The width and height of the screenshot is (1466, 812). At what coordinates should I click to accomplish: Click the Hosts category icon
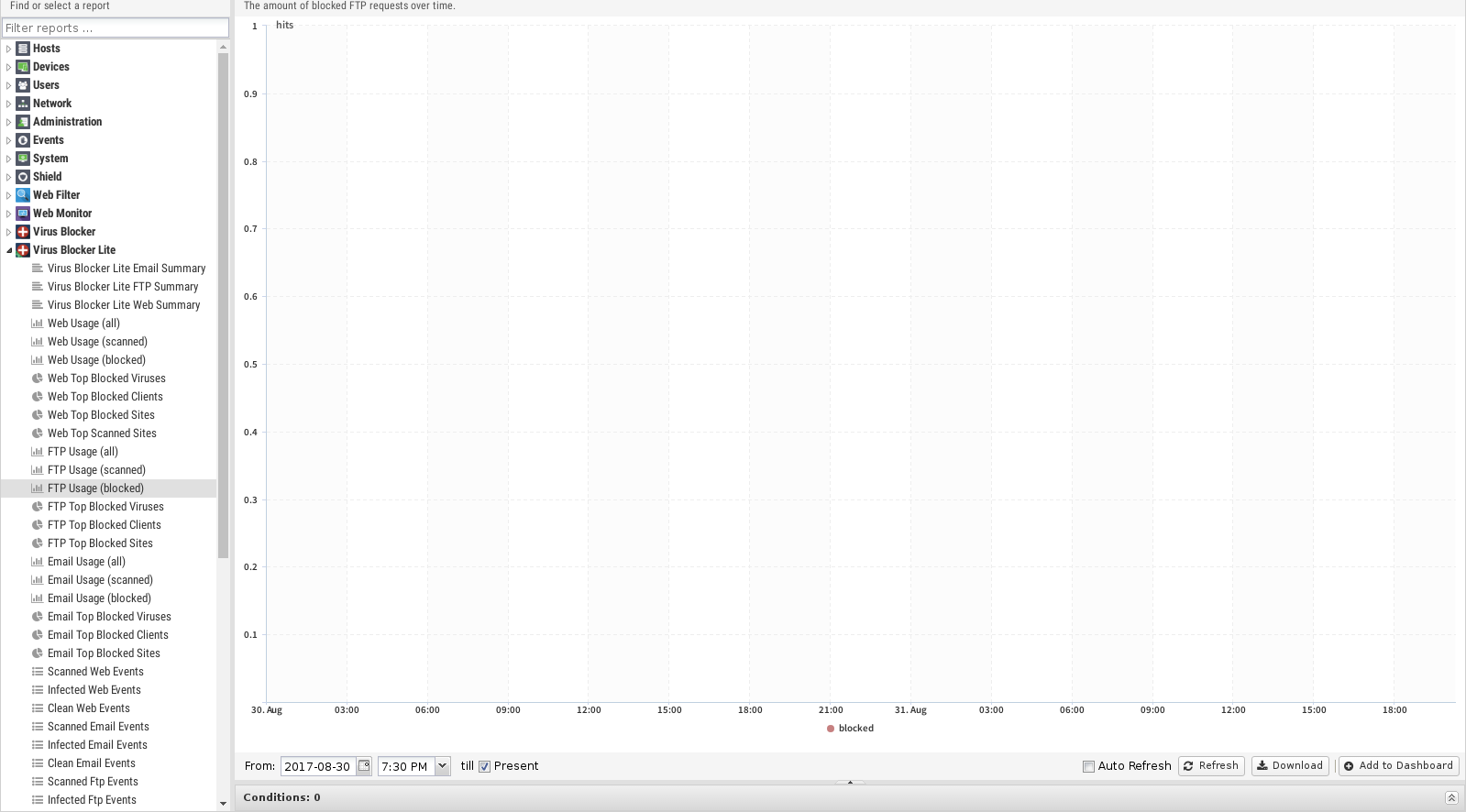tap(23, 49)
